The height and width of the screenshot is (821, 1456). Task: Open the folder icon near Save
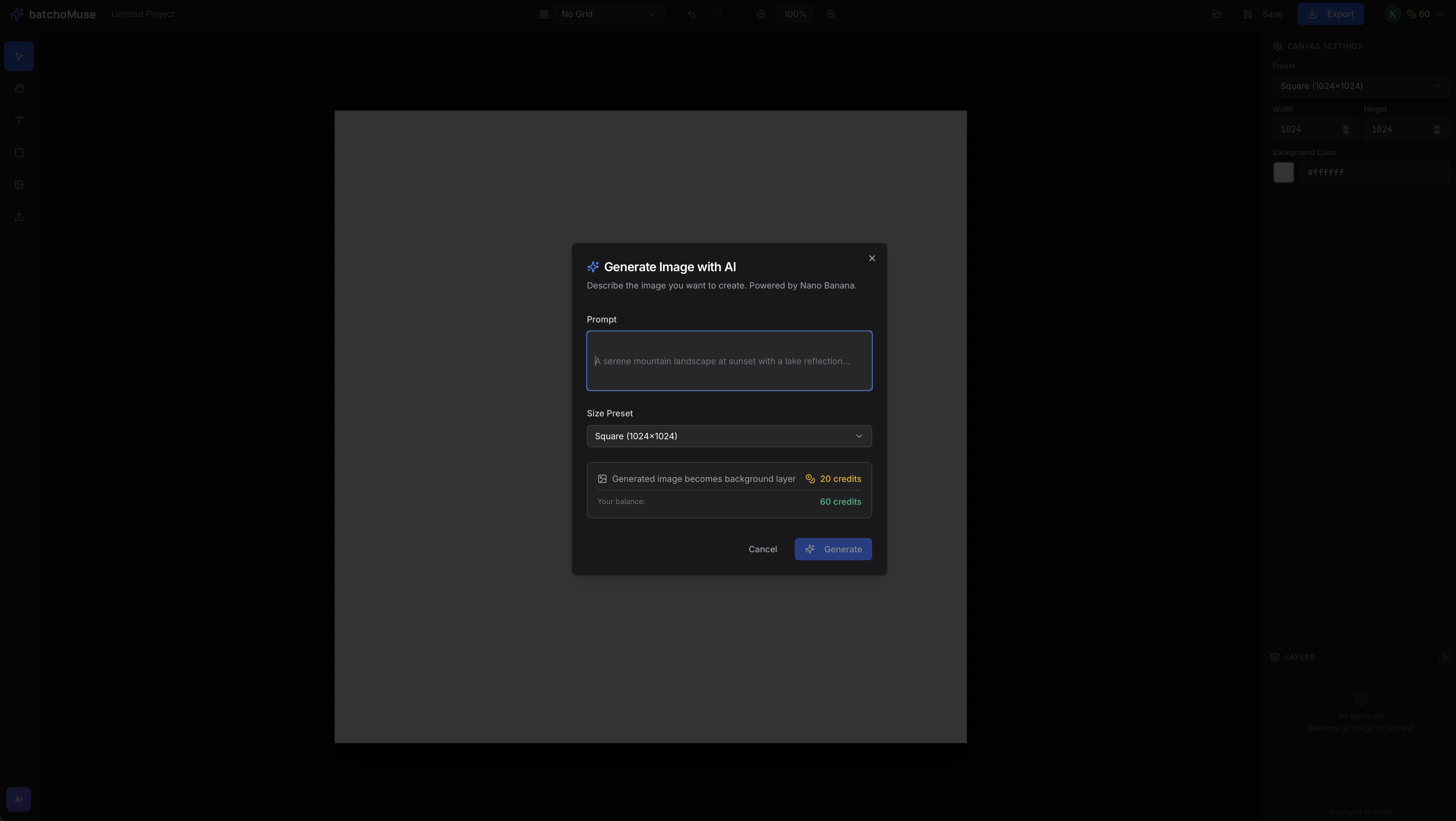tap(1217, 14)
